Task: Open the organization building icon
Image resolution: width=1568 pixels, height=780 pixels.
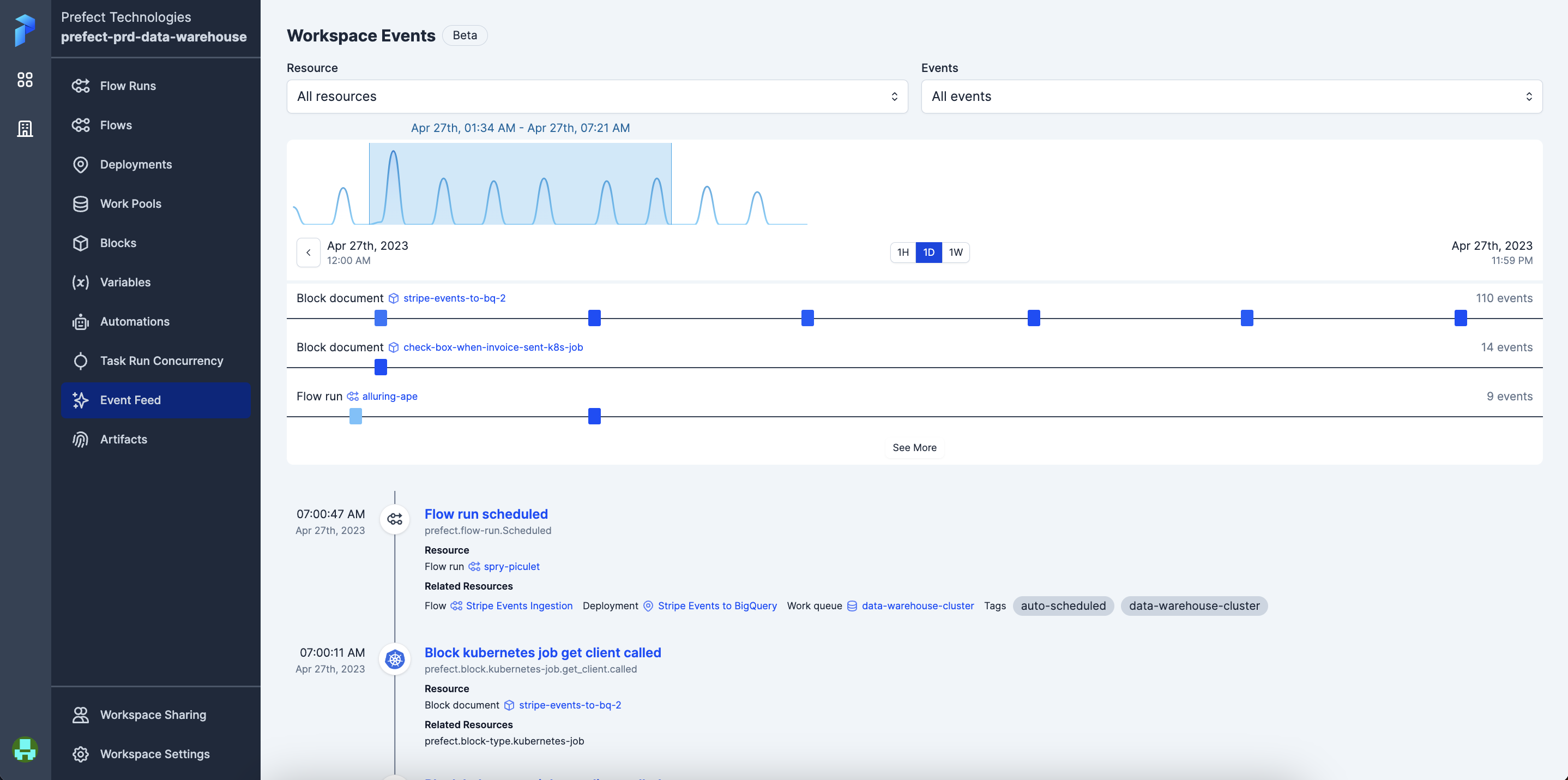Action: coord(25,129)
